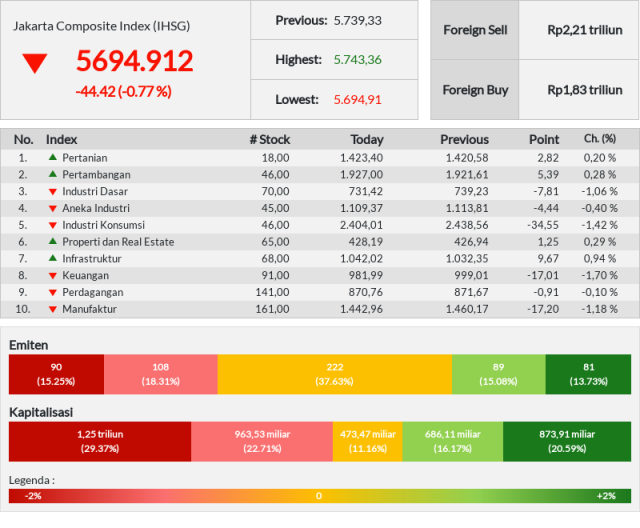Click the red down arrow next to Perdagangan
Viewport: 640px width, 528px height.
click(x=53, y=293)
